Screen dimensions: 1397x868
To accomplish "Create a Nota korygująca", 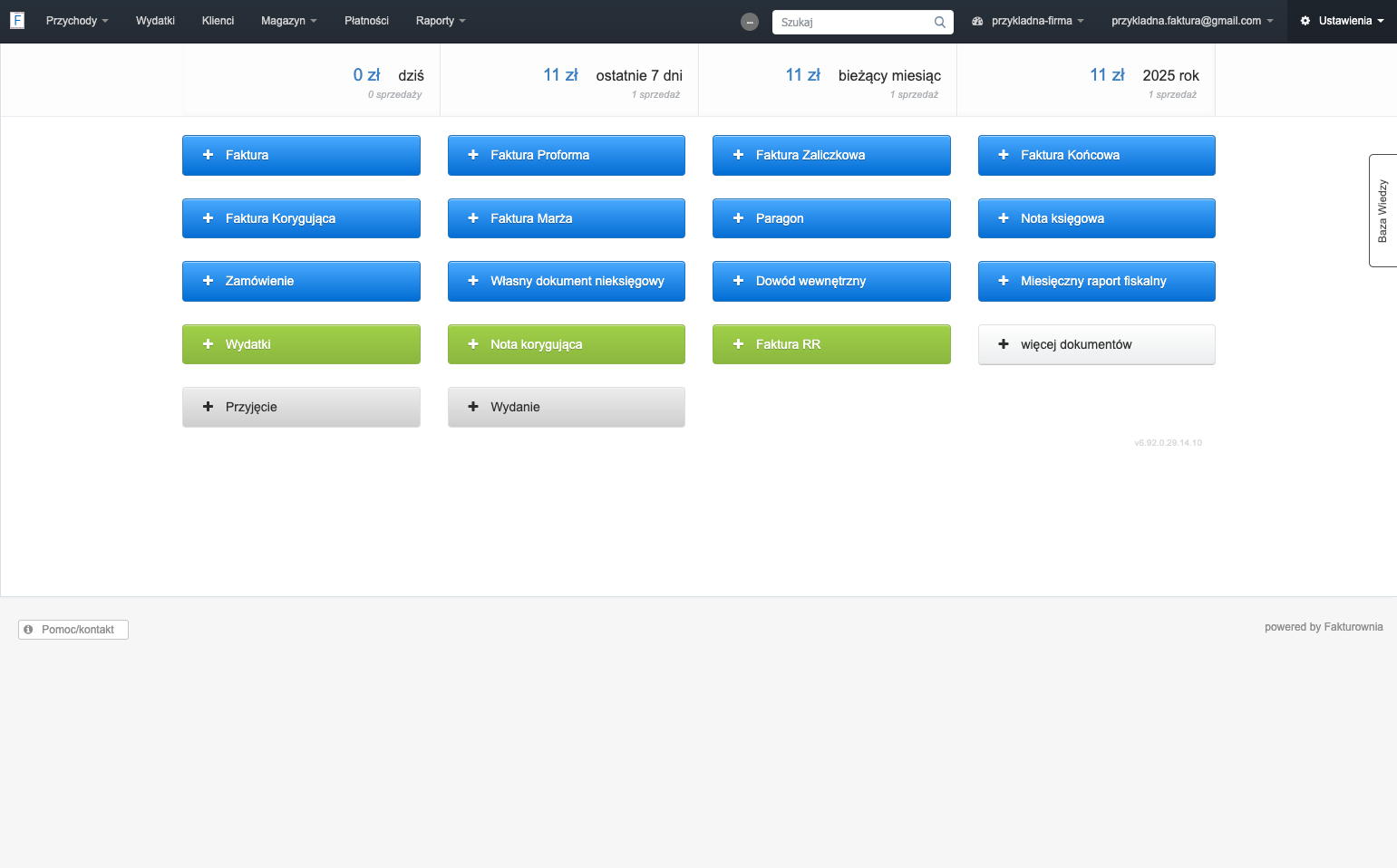I will [567, 344].
